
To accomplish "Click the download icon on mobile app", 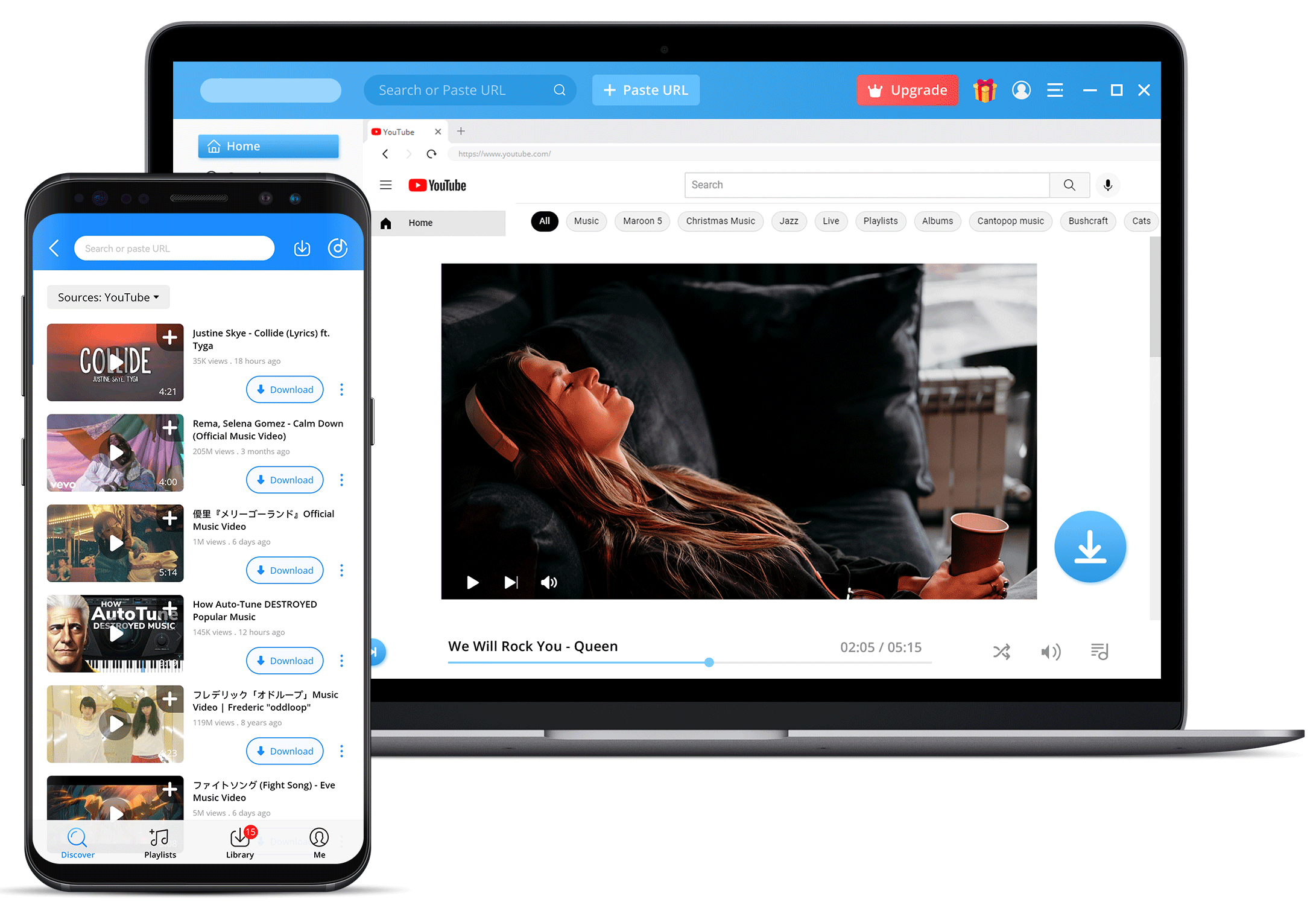I will coord(302,247).
